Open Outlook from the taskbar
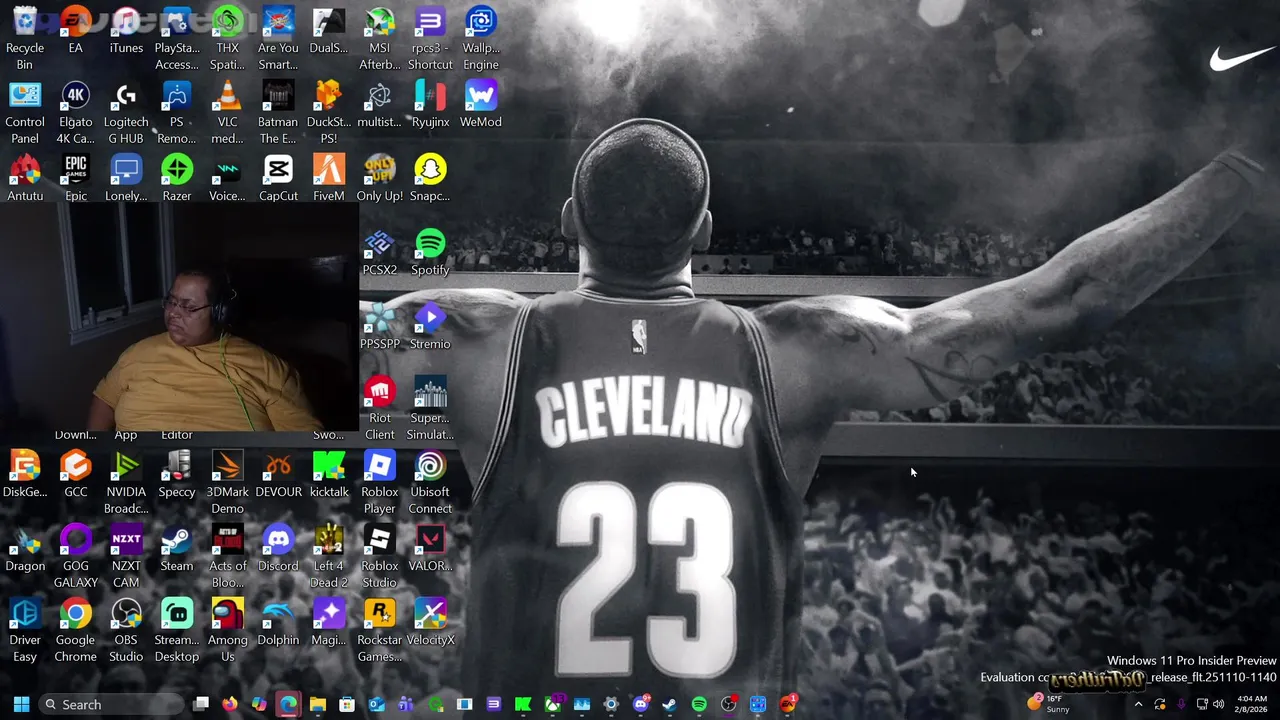This screenshot has width=1280, height=720. click(376, 704)
